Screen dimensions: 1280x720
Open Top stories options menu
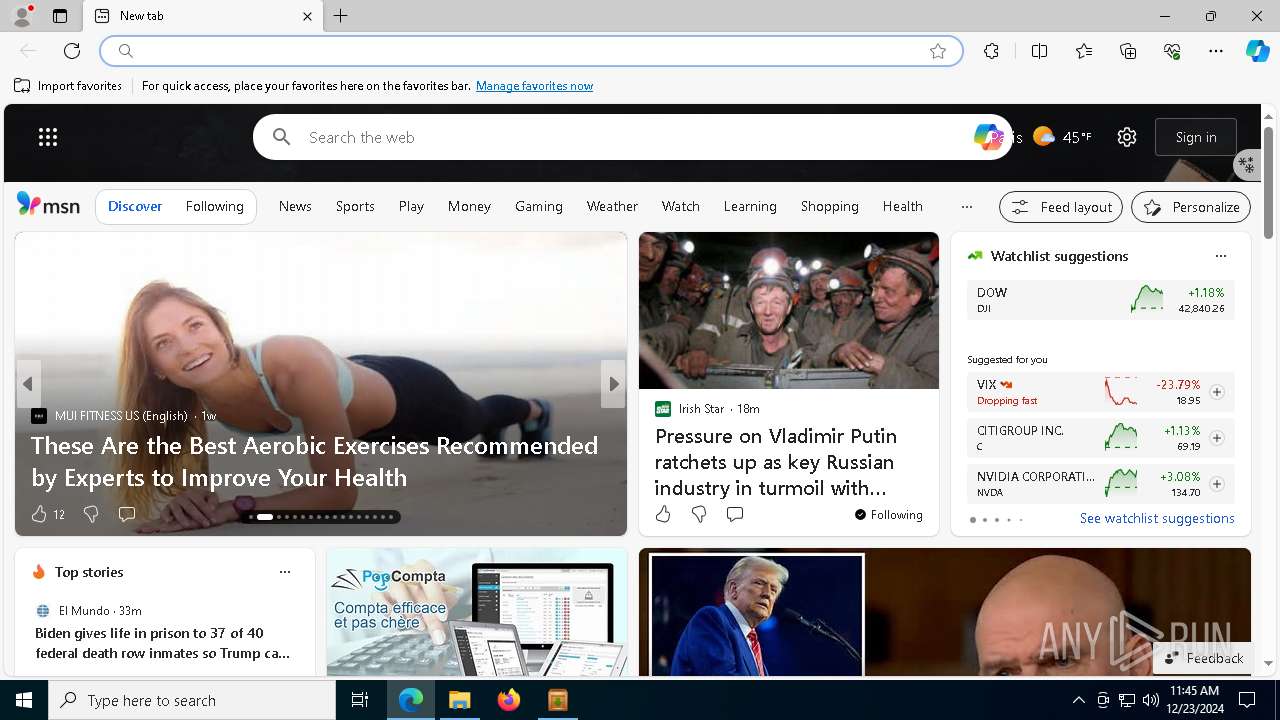[x=285, y=572]
